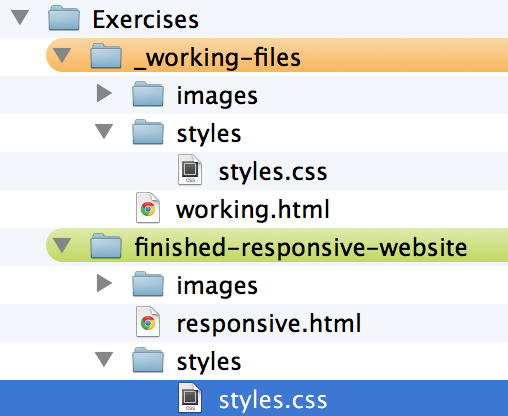The height and width of the screenshot is (416, 508).
Task: Collapse the Exercises folder disclosure triangle
Action: [x=20, y=18]
